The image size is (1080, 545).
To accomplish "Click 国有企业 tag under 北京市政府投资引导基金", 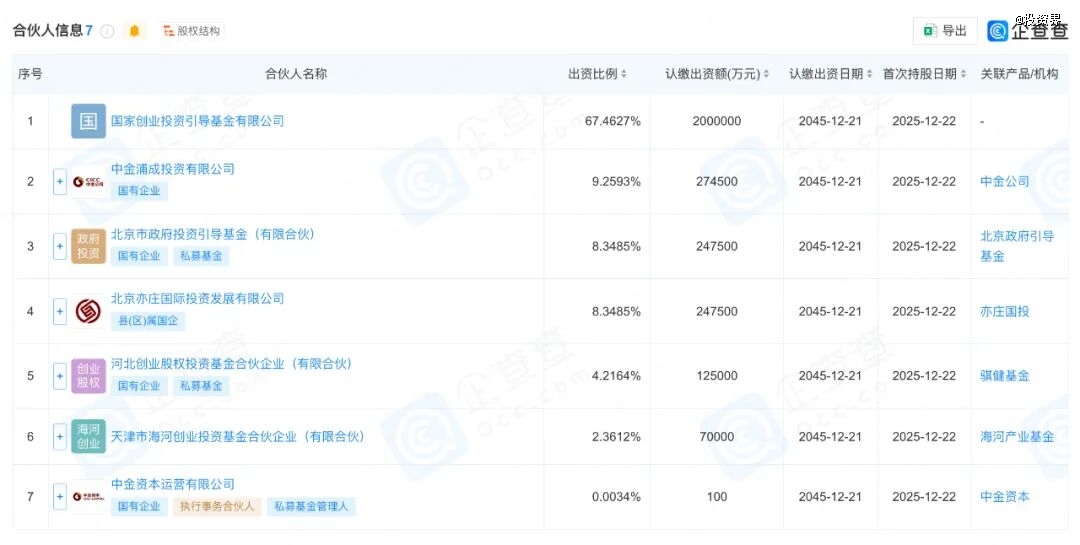I will tap(138, 256).
